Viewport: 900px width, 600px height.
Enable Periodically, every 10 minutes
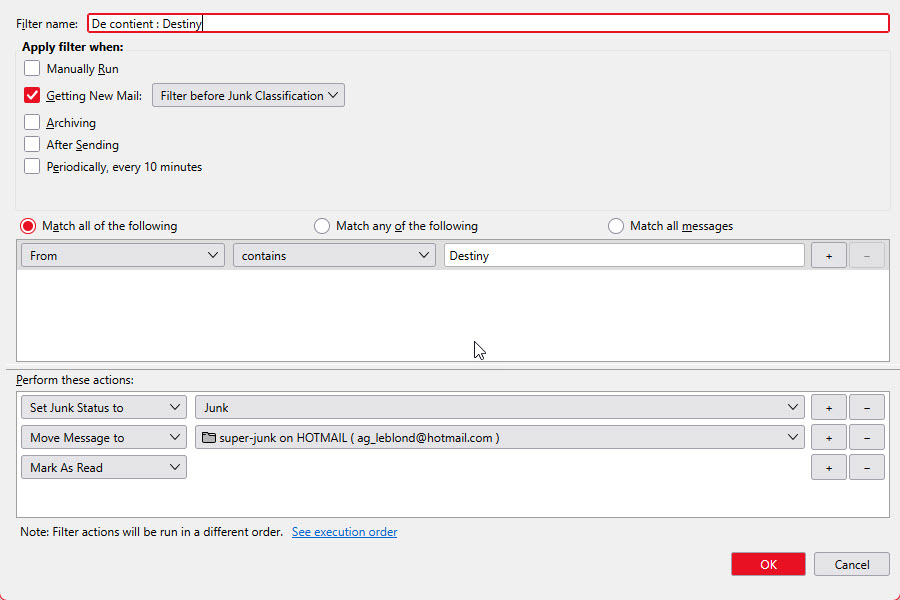(x=32, y=167)
